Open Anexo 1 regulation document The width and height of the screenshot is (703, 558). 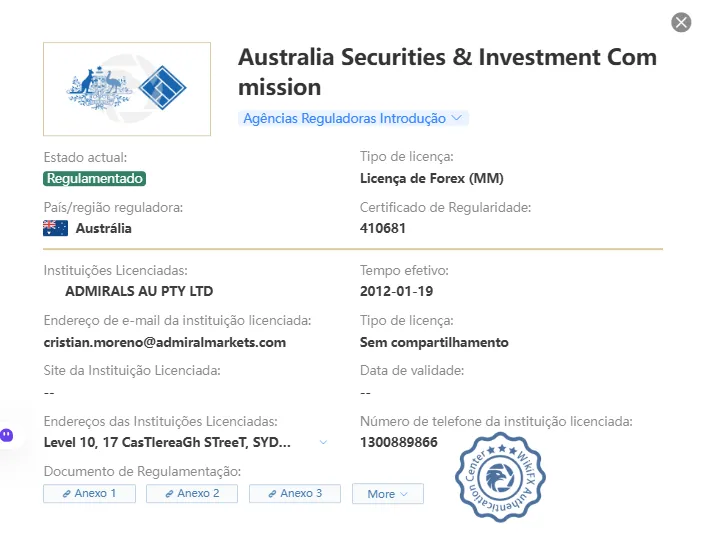coord(90,493)
